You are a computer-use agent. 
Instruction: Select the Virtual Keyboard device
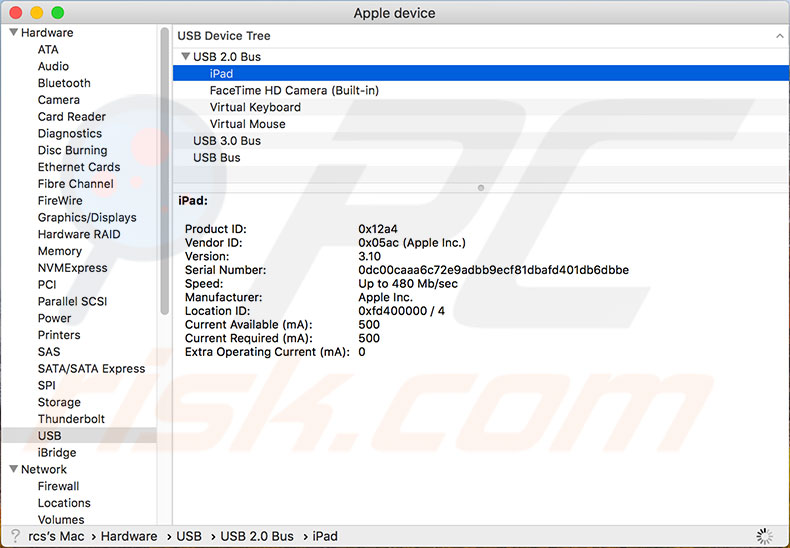click(481, 107)
